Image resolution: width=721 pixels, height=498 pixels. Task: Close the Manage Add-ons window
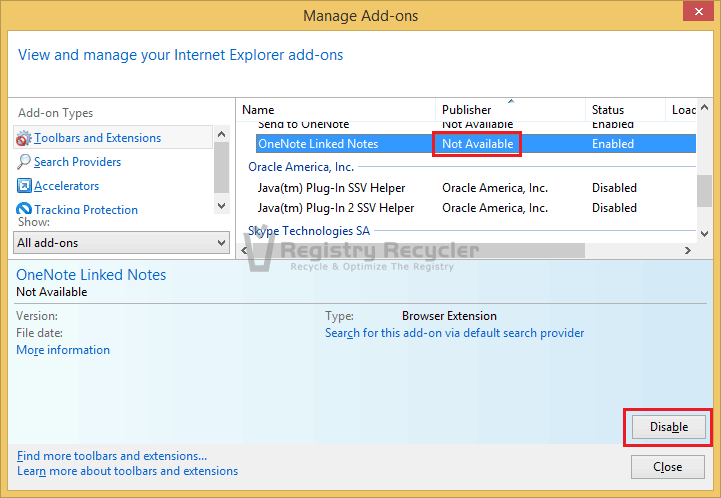(698, 11)
